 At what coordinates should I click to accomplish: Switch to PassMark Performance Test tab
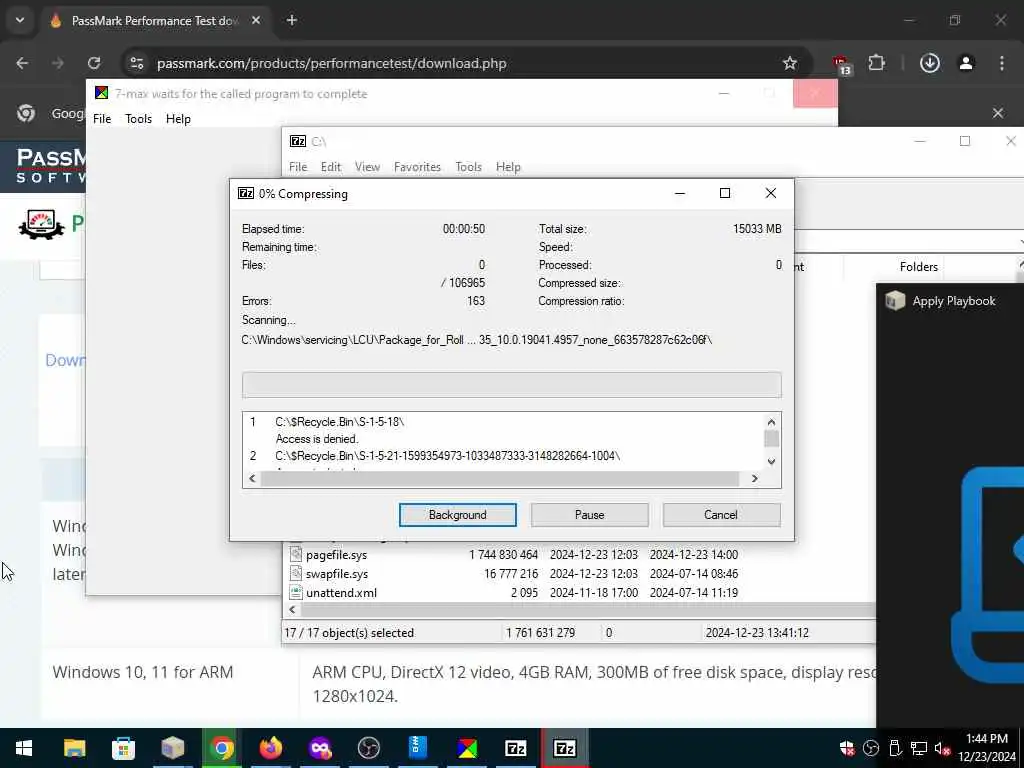[x=155, y=20]
